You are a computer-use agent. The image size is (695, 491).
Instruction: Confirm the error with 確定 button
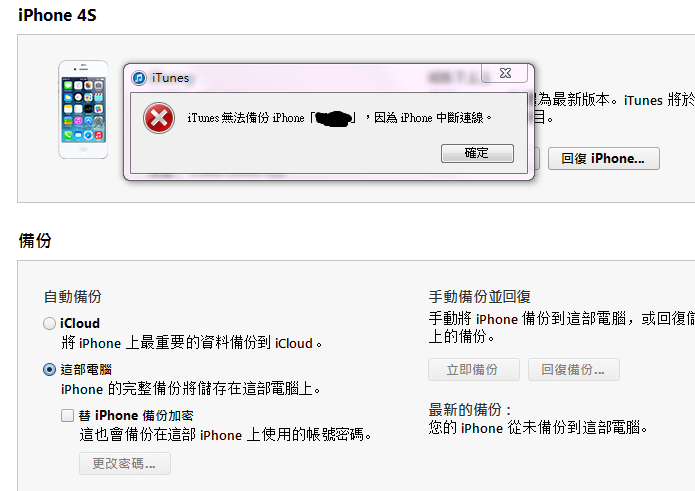click(x=477, y=153)
